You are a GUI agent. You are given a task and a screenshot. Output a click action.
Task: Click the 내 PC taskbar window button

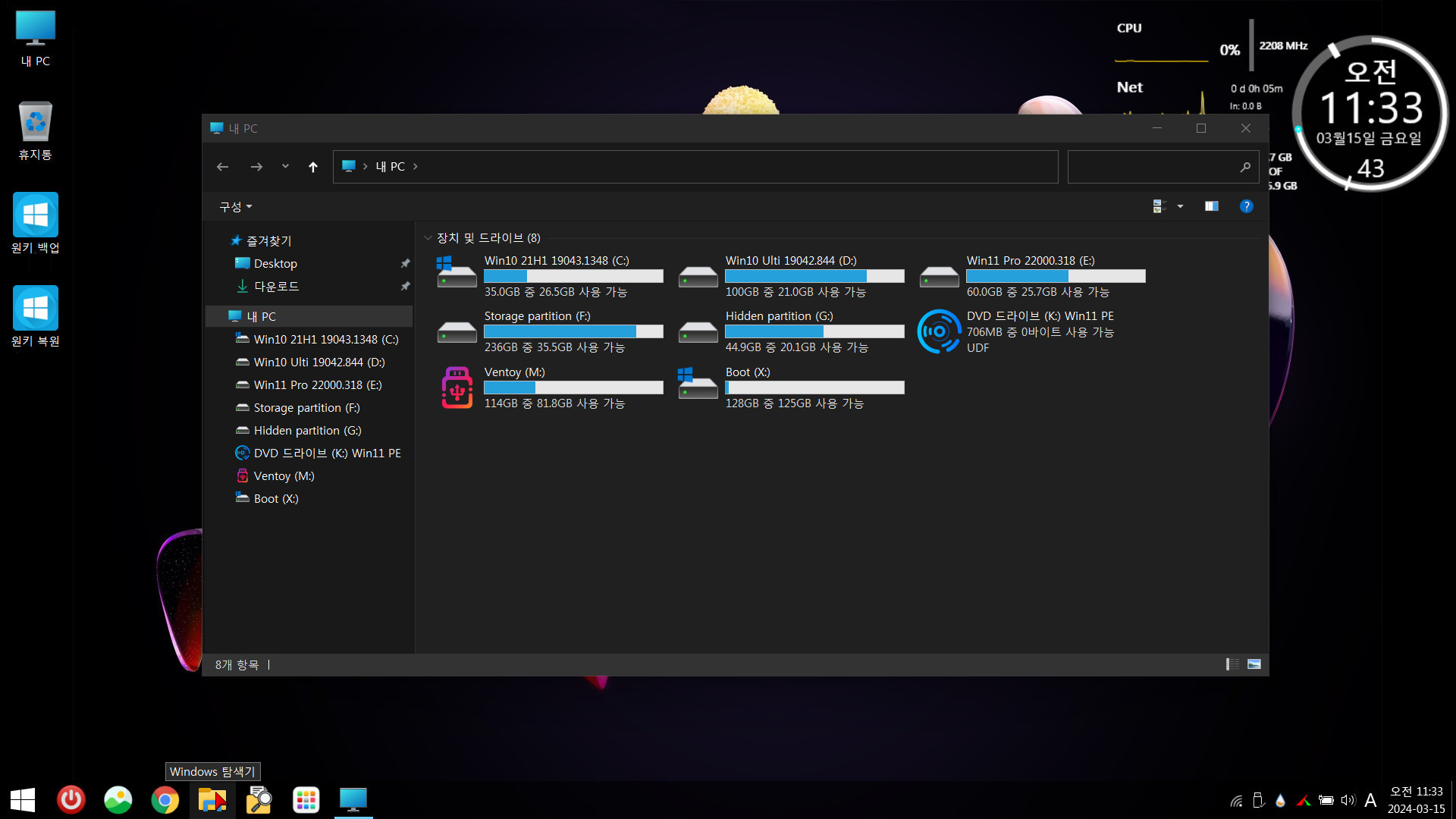point(353,800)
